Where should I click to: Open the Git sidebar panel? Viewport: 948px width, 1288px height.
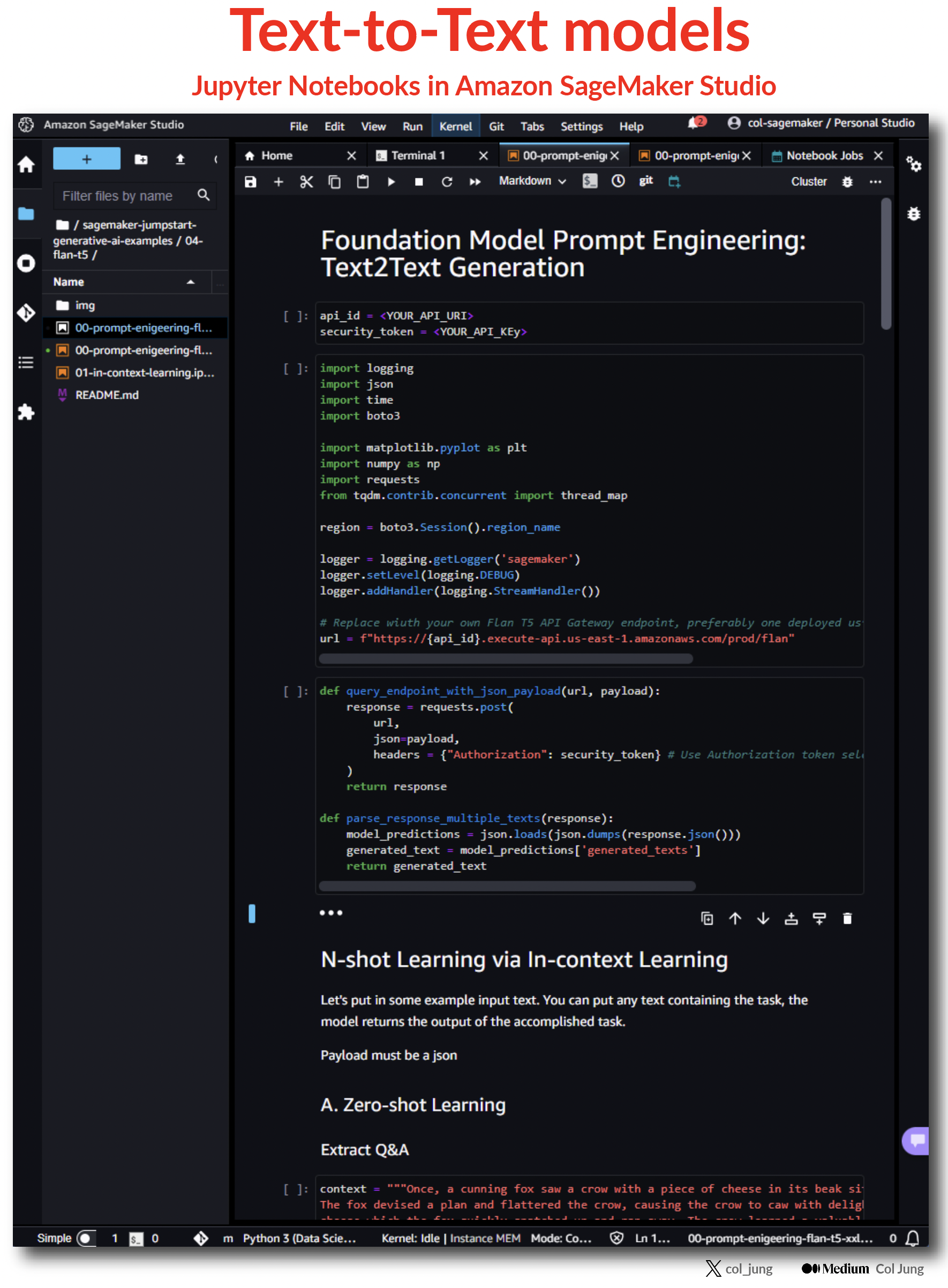coord(26,313)
